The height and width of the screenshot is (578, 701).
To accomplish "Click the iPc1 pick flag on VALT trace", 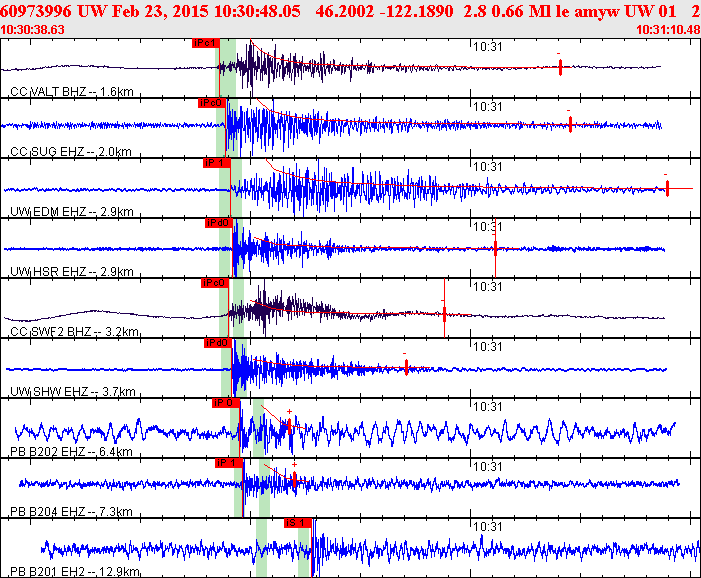I will 206,43.
